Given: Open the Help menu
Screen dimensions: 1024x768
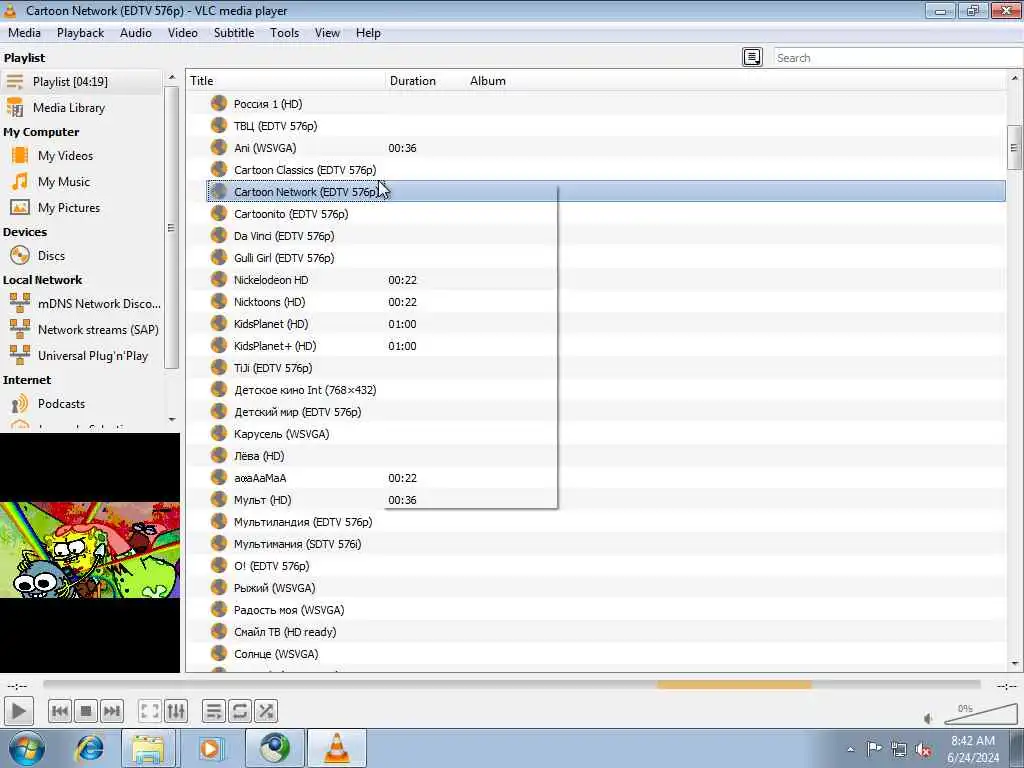Looking at the screenshot, I should point(368,33).
